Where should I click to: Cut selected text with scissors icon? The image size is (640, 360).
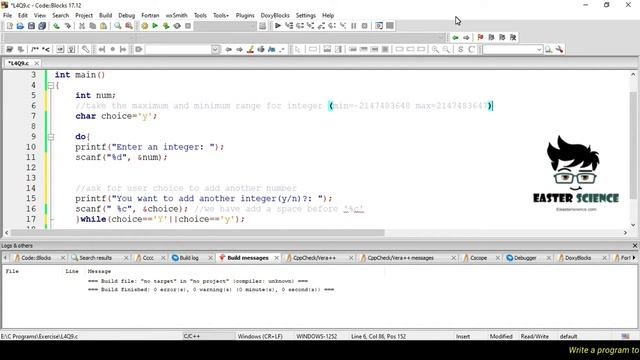pos(82,26)
